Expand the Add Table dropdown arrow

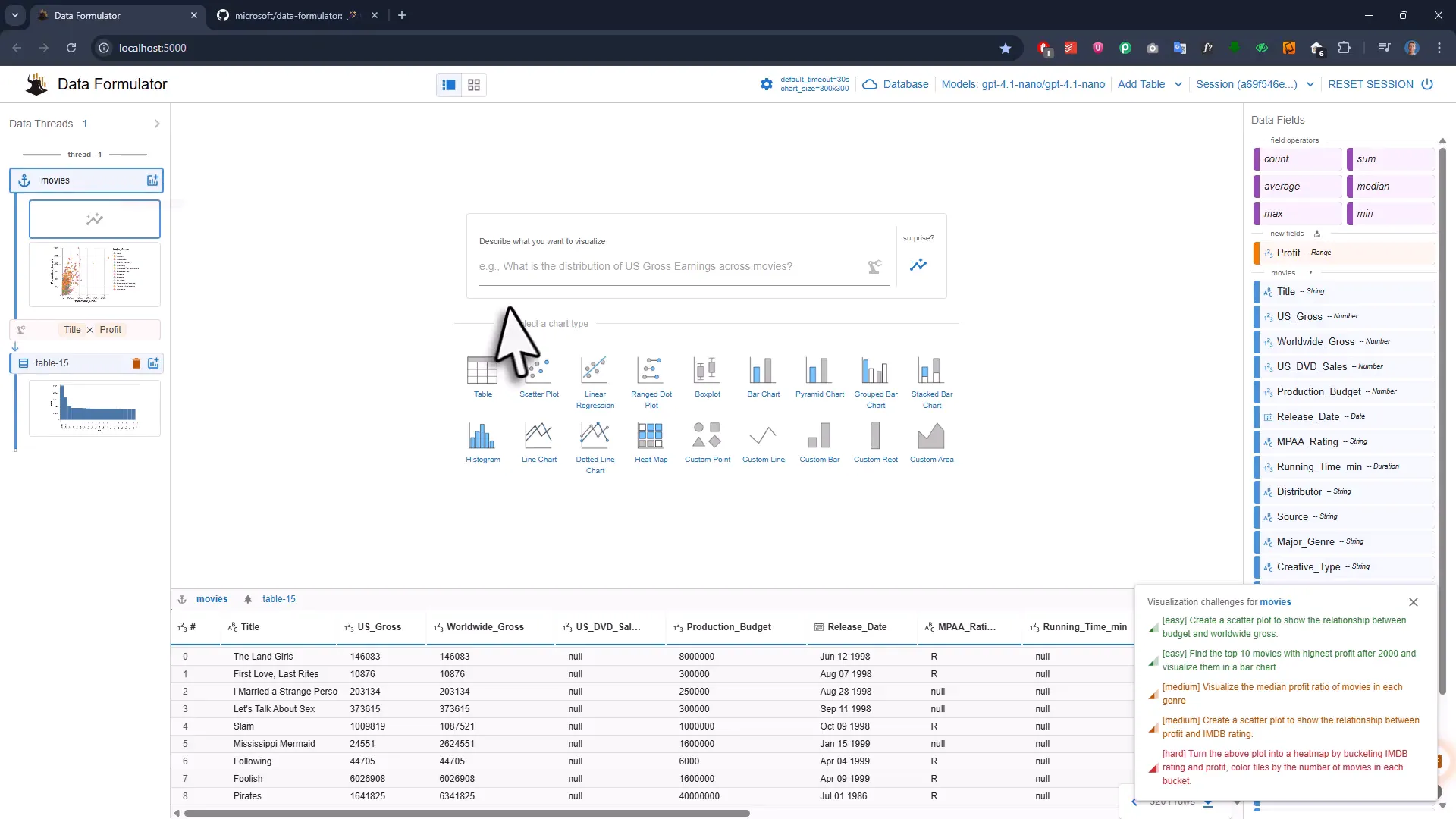[1178, 84]
